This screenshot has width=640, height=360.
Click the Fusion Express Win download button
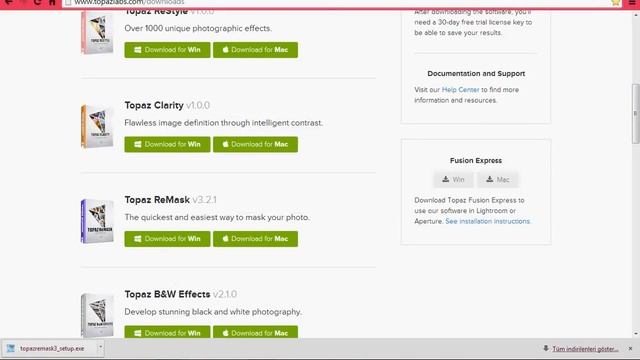pyautogui.click(x=453, y=180)
